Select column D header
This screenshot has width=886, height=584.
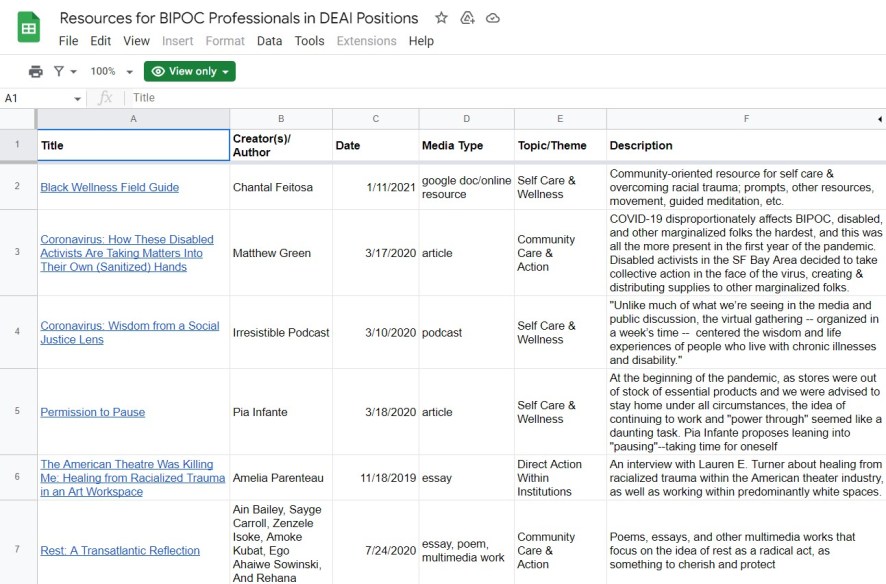point(467,119)
